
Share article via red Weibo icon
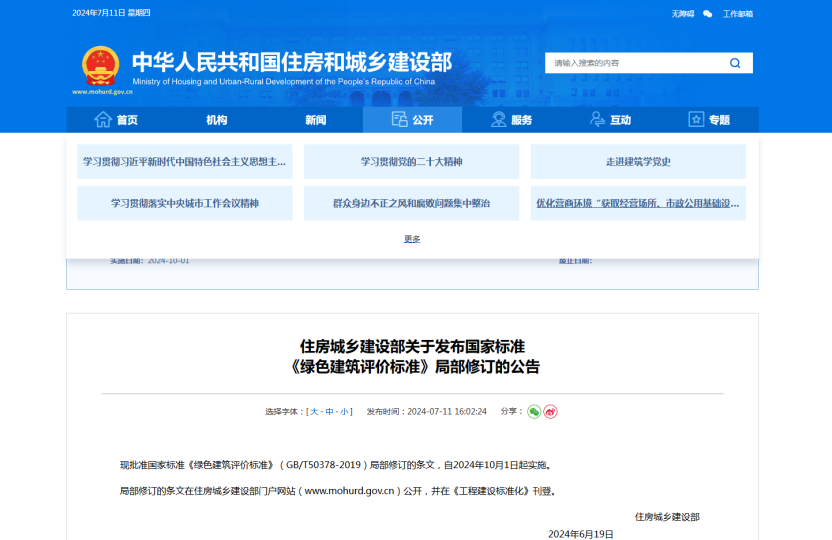pyautogui.click(x=550, y=411)
